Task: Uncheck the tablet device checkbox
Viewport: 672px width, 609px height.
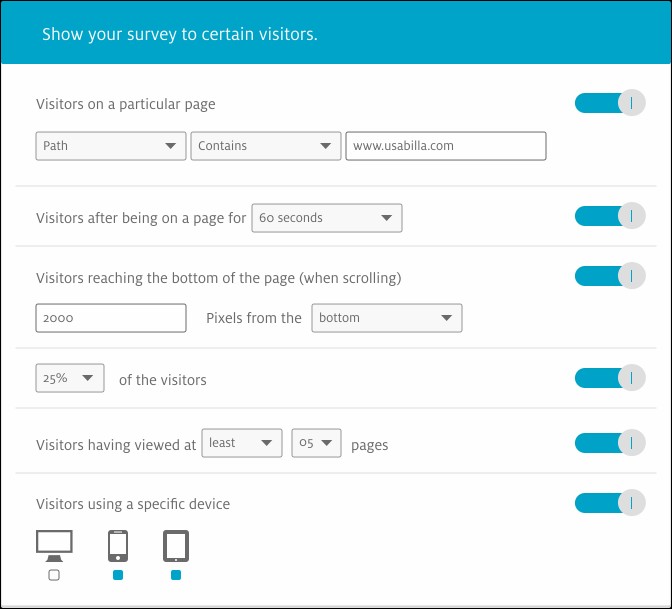Action: 176,575
